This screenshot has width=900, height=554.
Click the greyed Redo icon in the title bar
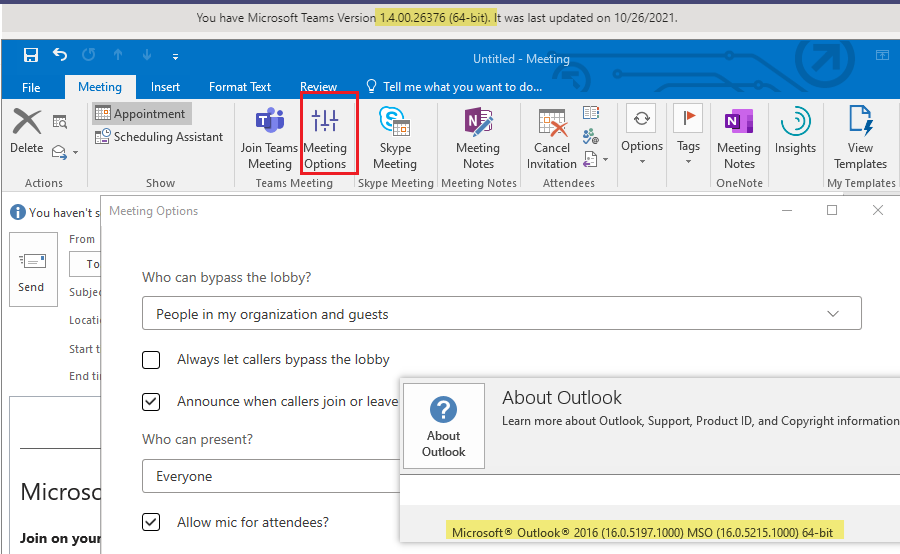(x=88, y=55)
